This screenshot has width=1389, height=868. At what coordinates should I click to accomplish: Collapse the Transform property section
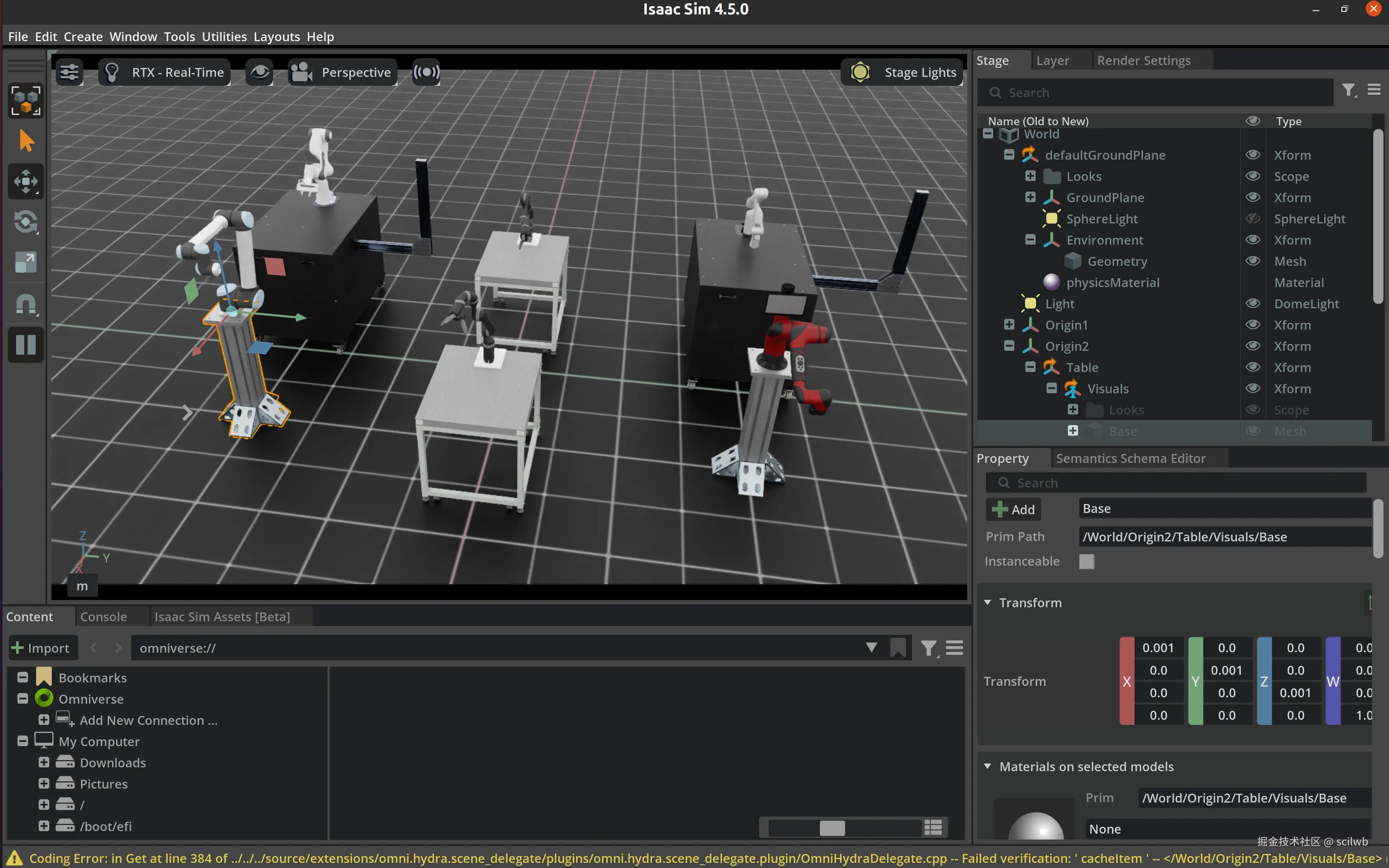988,603
